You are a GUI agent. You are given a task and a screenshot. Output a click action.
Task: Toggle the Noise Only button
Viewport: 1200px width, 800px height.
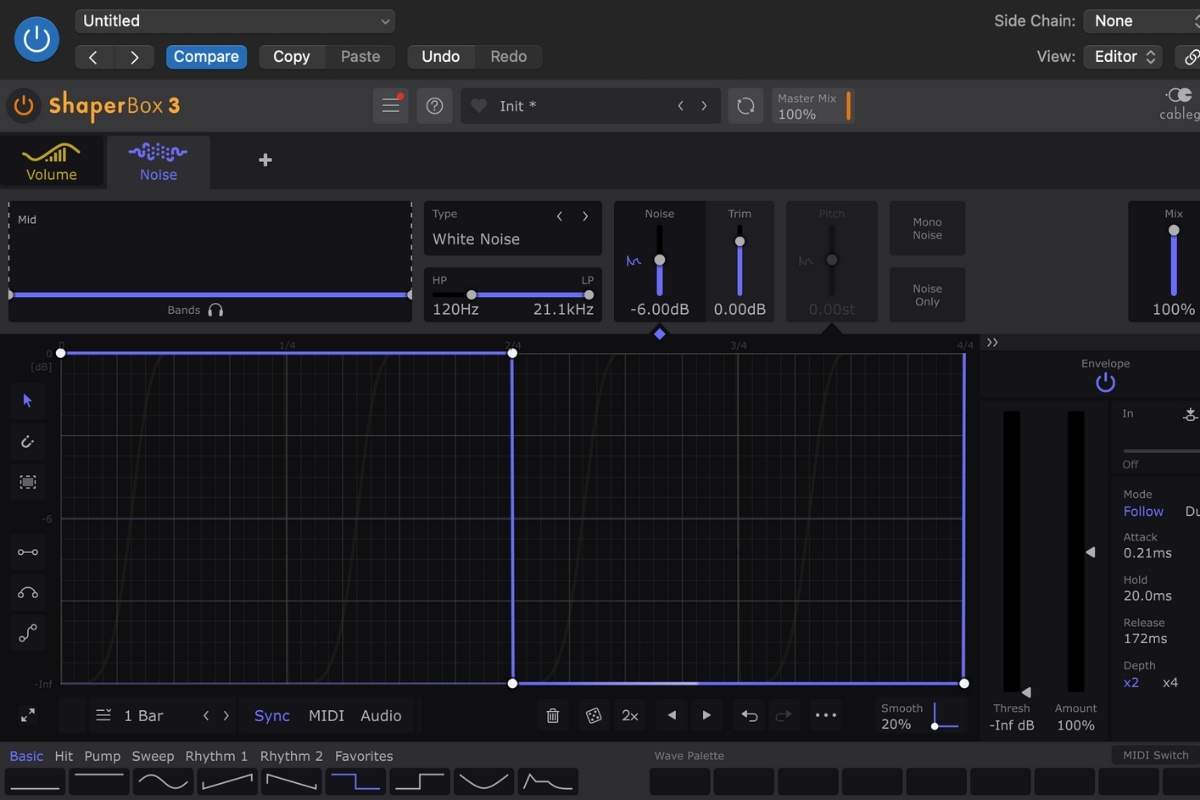(x=927, y=295)
